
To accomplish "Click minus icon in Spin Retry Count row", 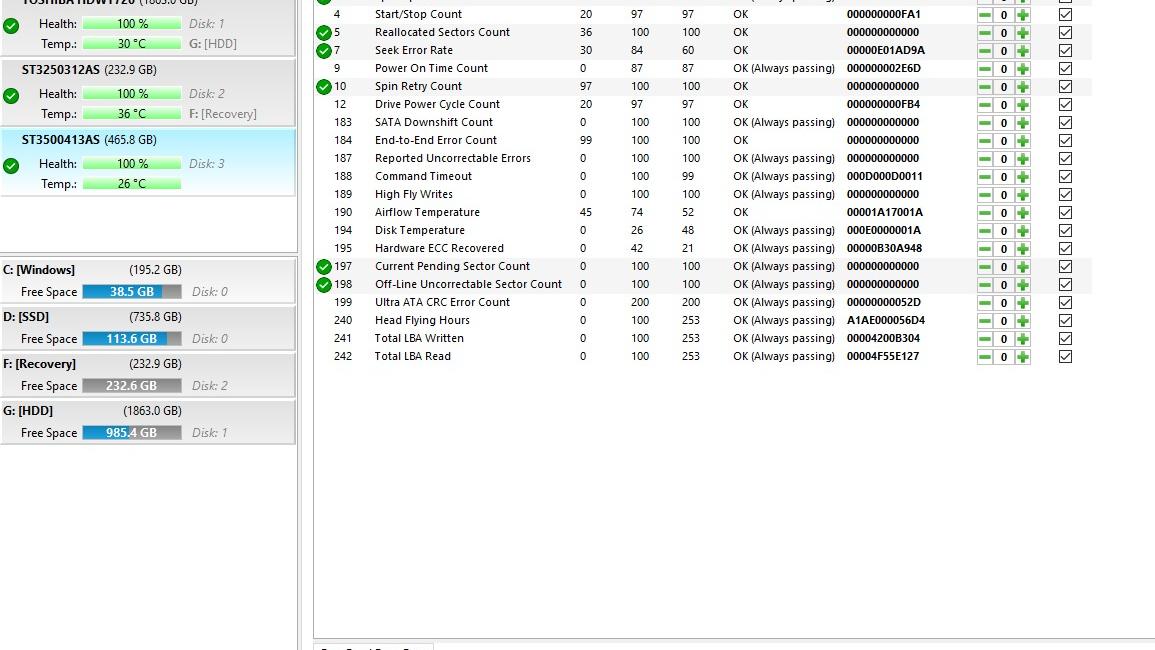I will (985, 87).
